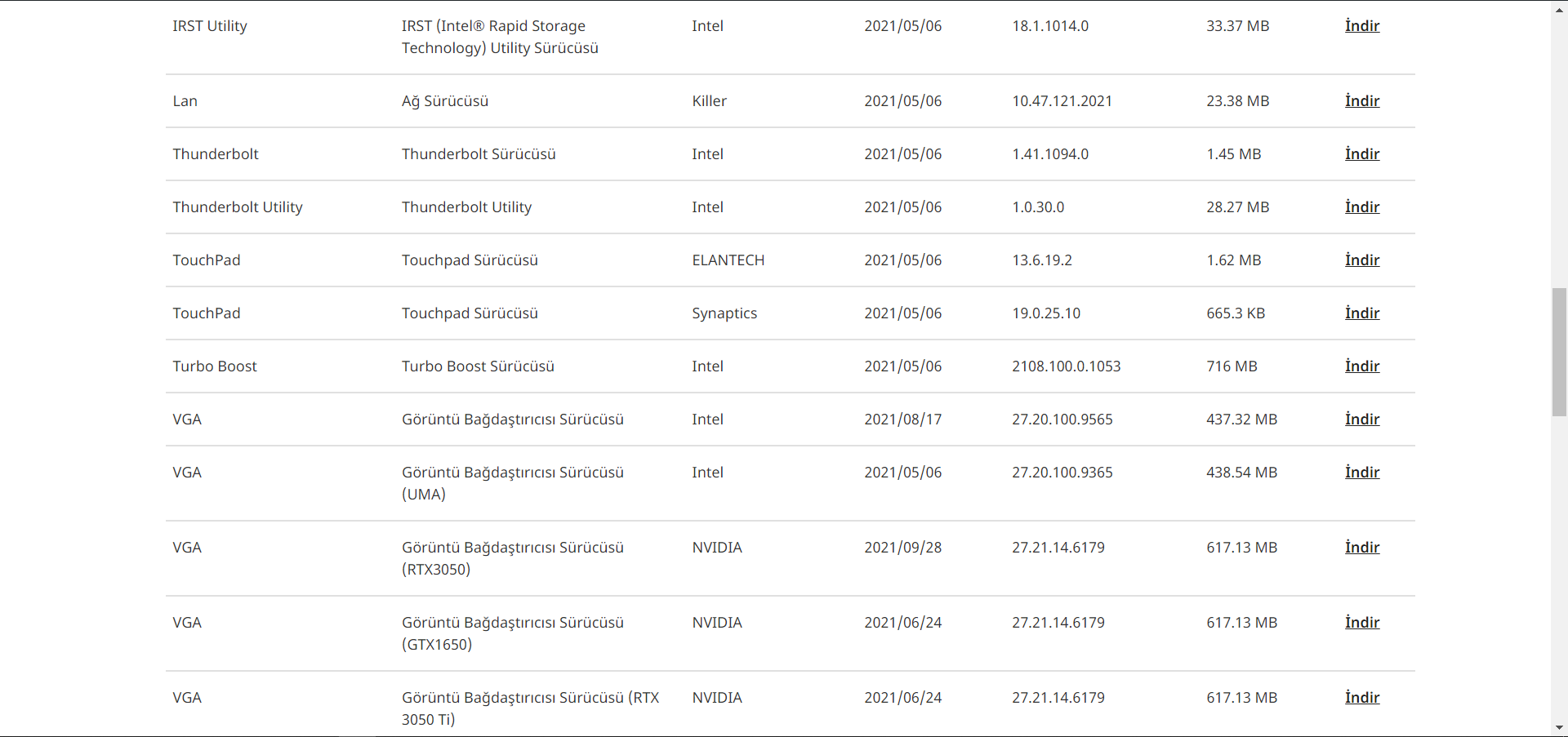This screenshot has height=737, width=1568.
Task: Click İndir link for Thunderbolt Utility
Action: tap(1362, 207)
